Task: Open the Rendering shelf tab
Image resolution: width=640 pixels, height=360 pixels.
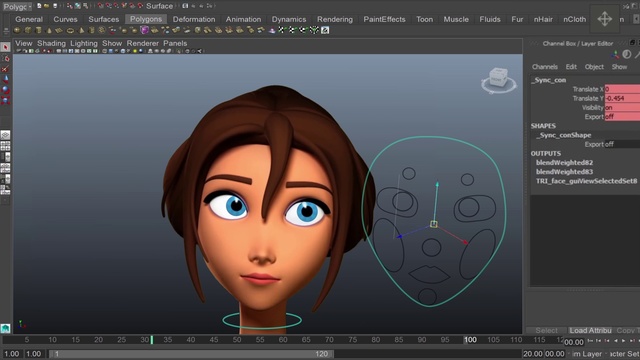Action: point(335,19)
